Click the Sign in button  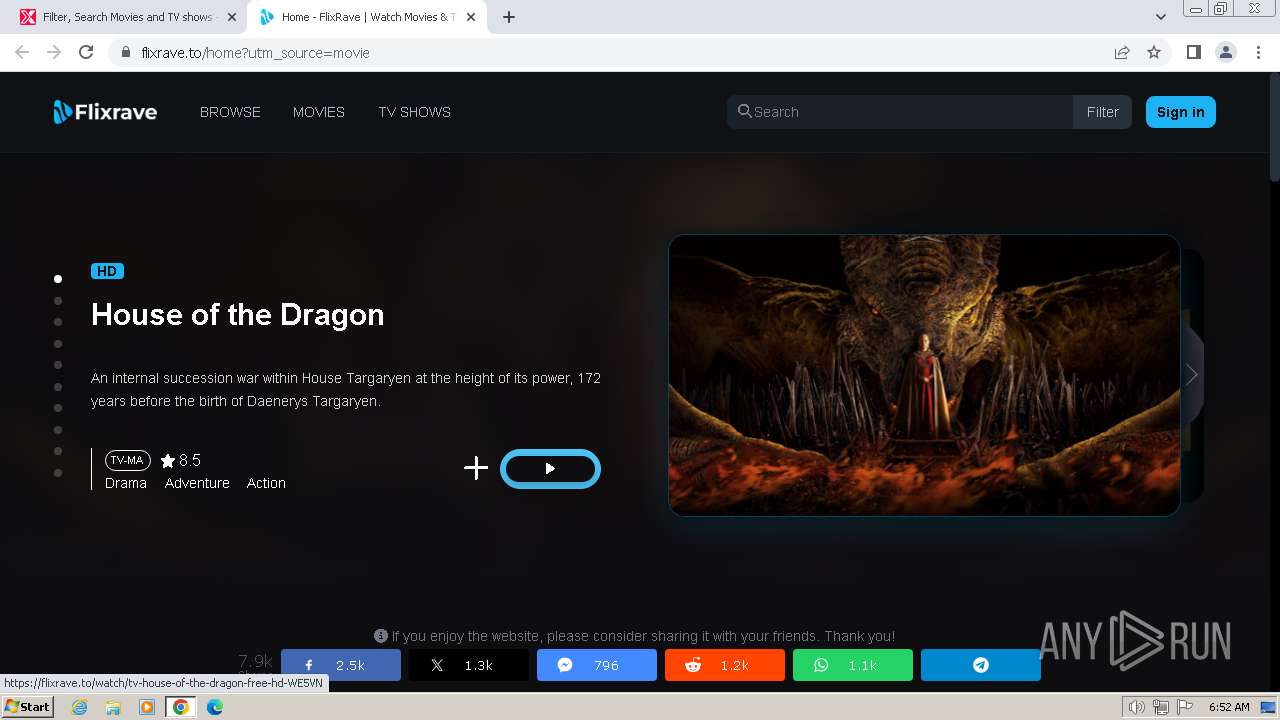[x=1180, y=112]
